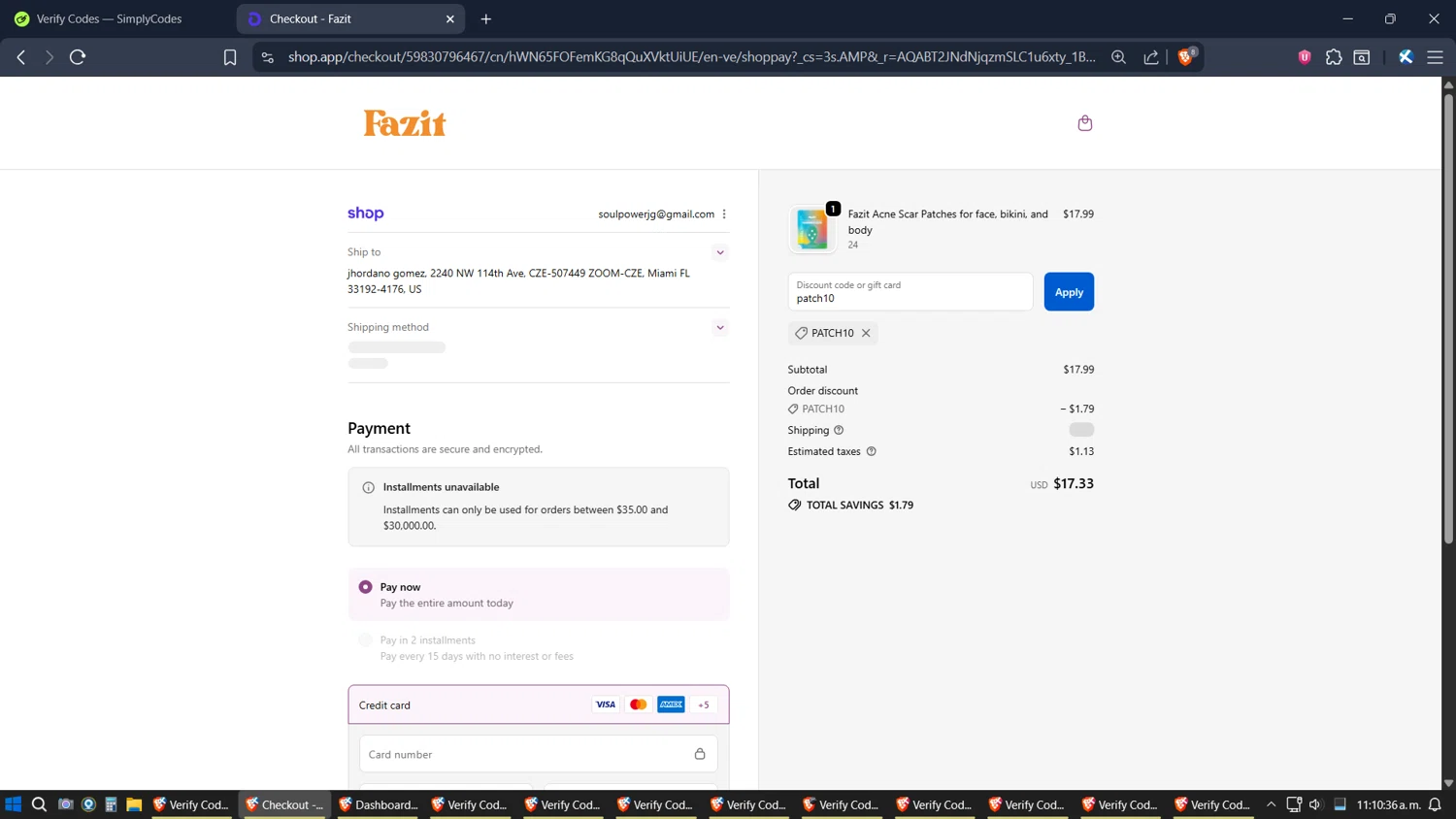The image size is (1456, 819).
Task: Open Dashboard window from taskbar
Action: point(378,804)
